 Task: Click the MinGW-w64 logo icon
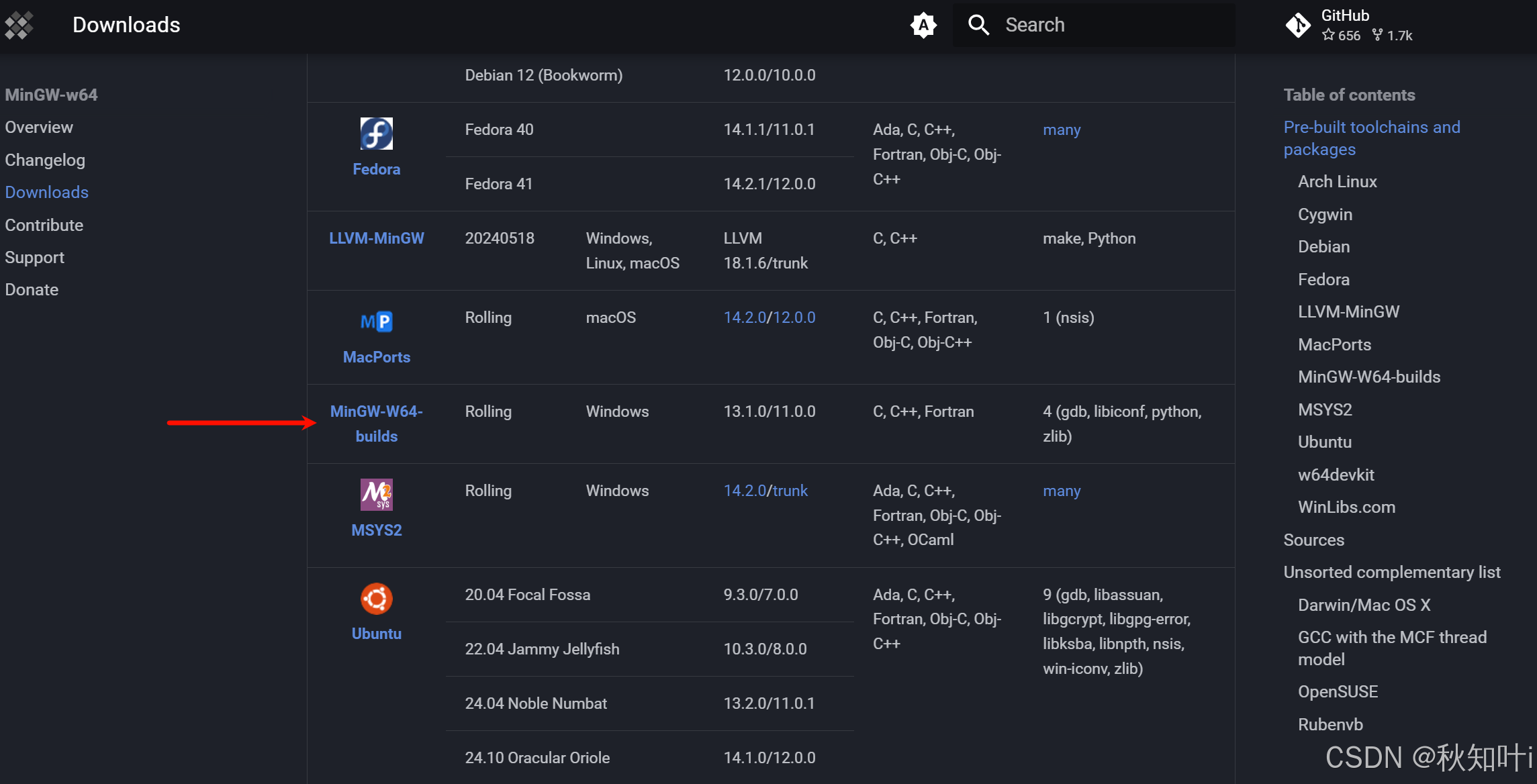pos(19,26)
